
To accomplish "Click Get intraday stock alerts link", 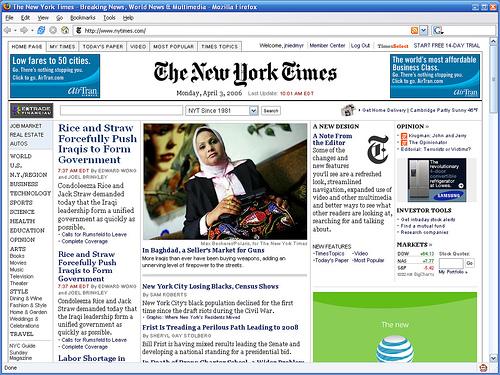I will click(x=428, y=220).
